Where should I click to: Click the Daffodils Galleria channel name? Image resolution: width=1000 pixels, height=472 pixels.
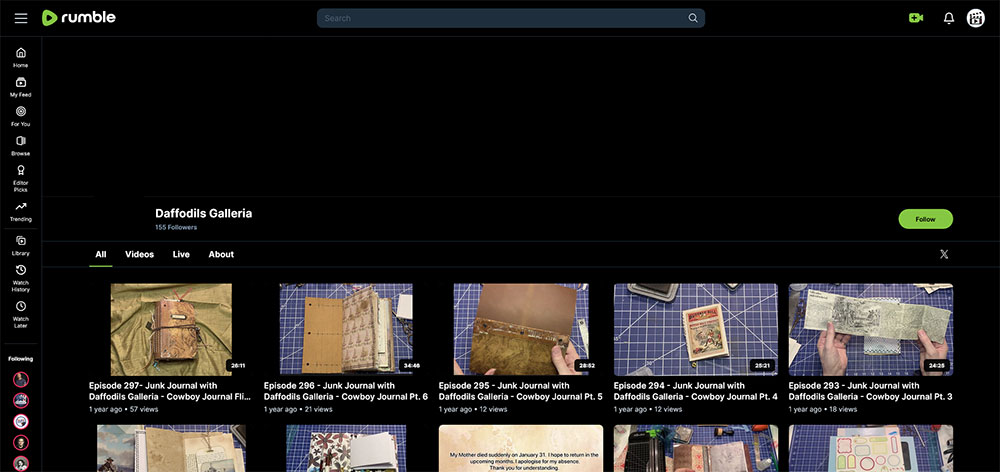pos(203,214)
